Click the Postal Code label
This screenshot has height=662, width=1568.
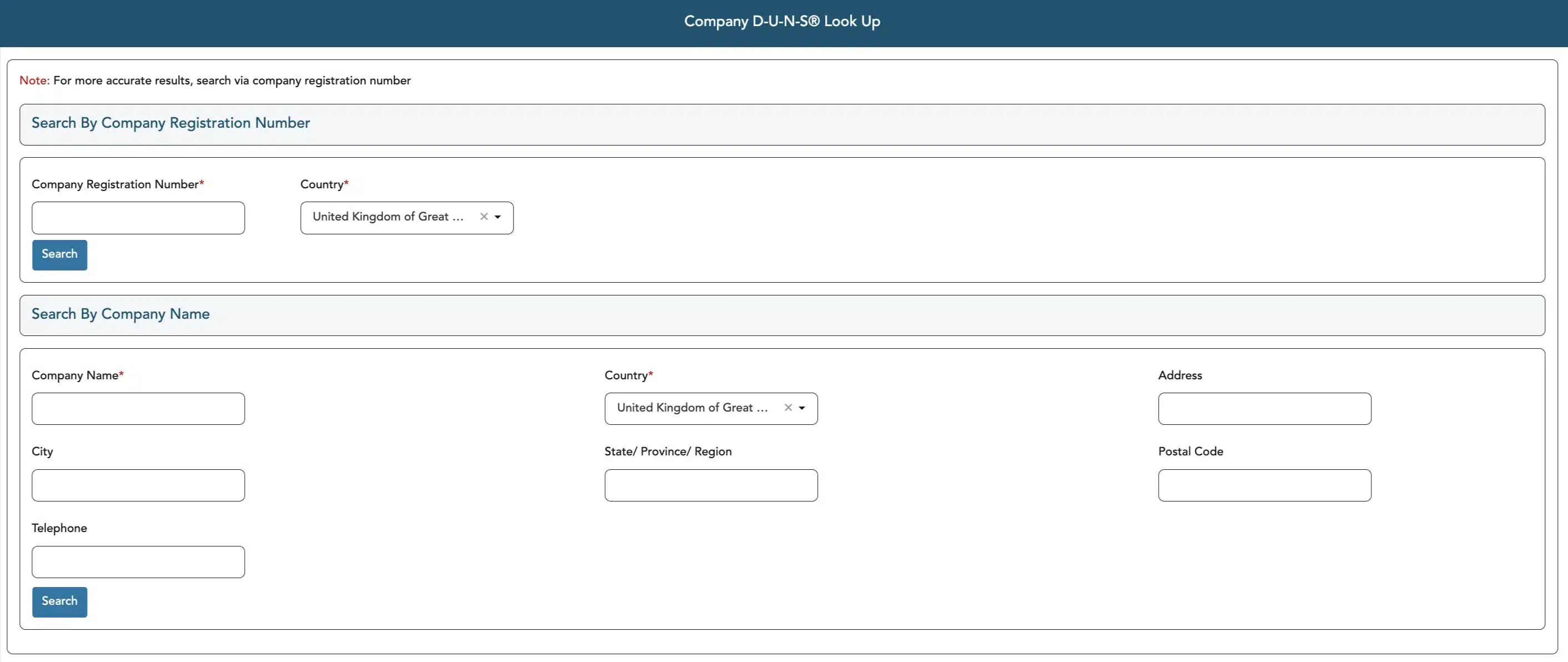coord(1190,452)
